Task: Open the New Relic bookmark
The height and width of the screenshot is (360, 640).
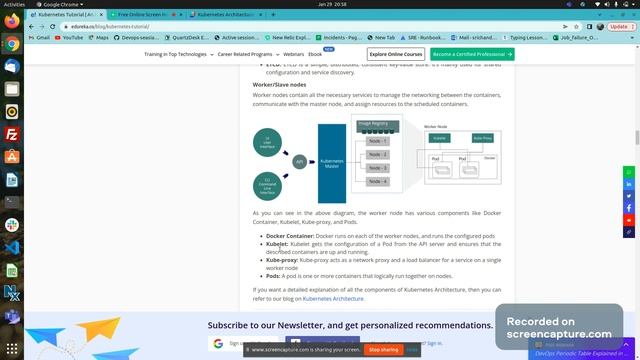Action: (287, 38)
